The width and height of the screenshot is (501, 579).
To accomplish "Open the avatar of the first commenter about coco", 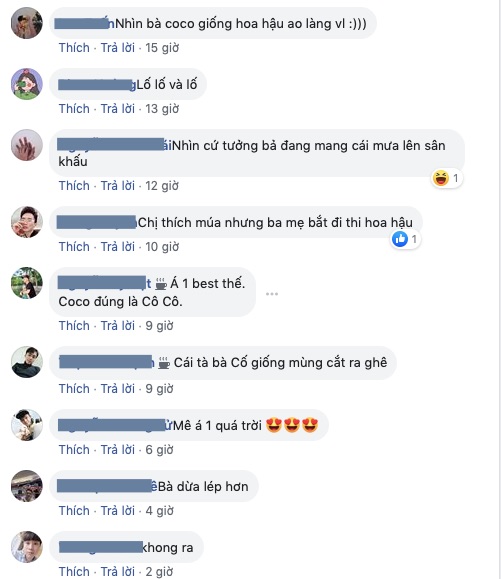I will tap(27, 23).
